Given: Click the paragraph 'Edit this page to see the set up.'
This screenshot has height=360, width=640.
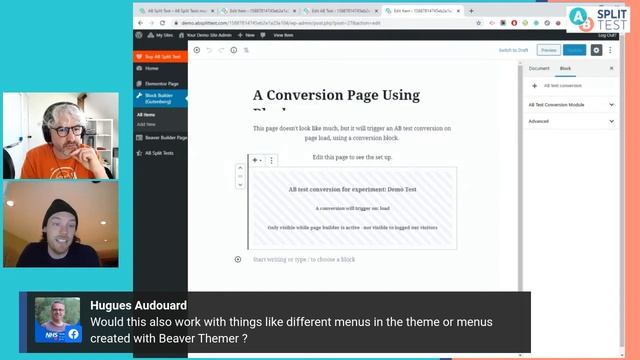Looking at the screenshot, I should (352, 157).
